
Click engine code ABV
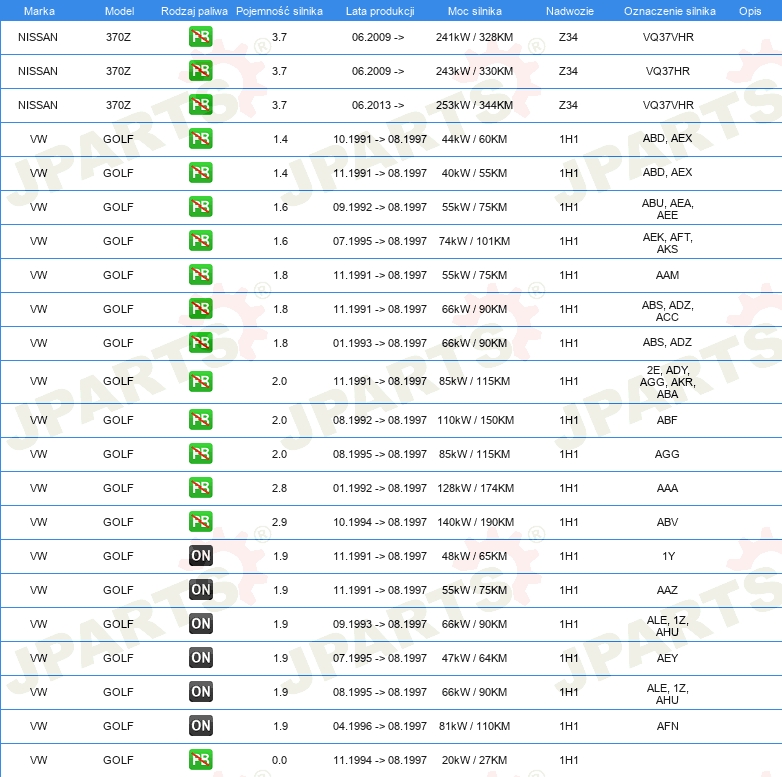[667, 522]
